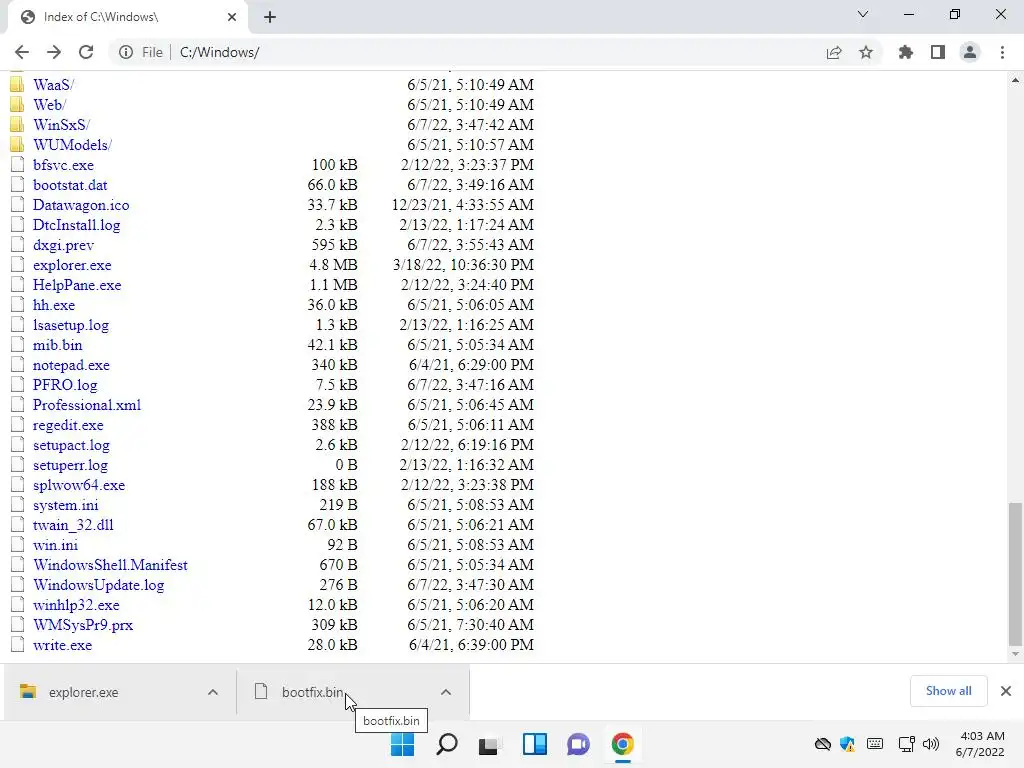The width and height of the screenshot is (1024, 768).
Task: Open the tab search chevron in title bar
Action: pos(863,14)
